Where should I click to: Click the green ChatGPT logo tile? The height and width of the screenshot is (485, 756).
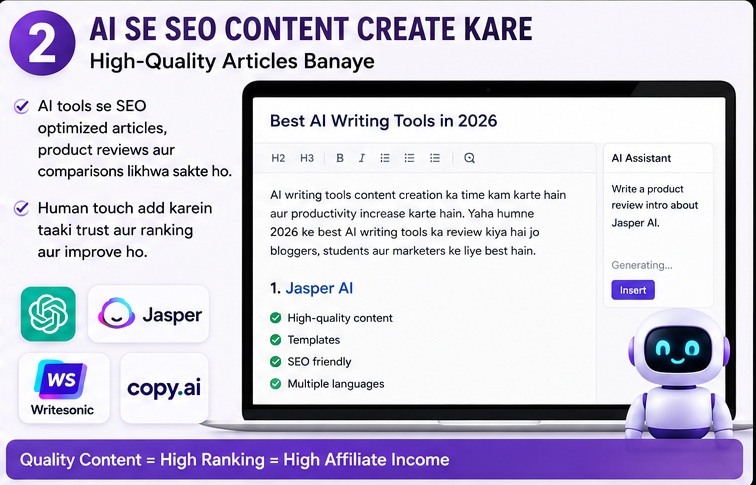point(48,314)
